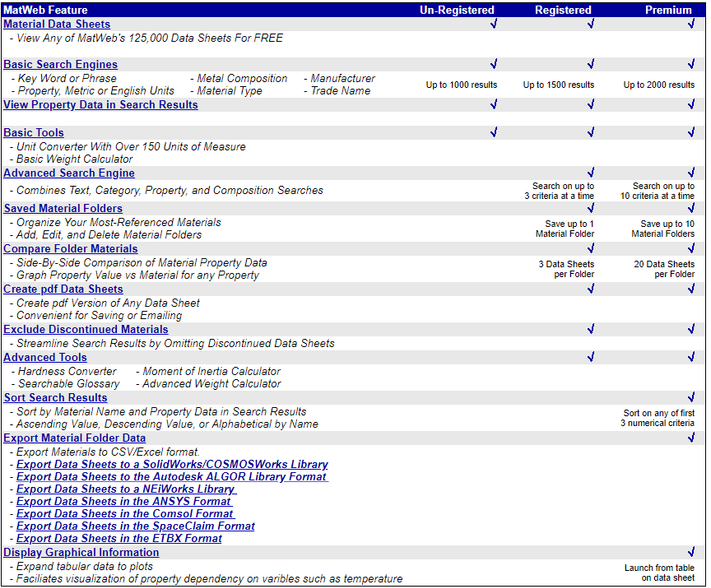Open Export Data Sheets to Autodesk ALGOR Format

point(172,477)
